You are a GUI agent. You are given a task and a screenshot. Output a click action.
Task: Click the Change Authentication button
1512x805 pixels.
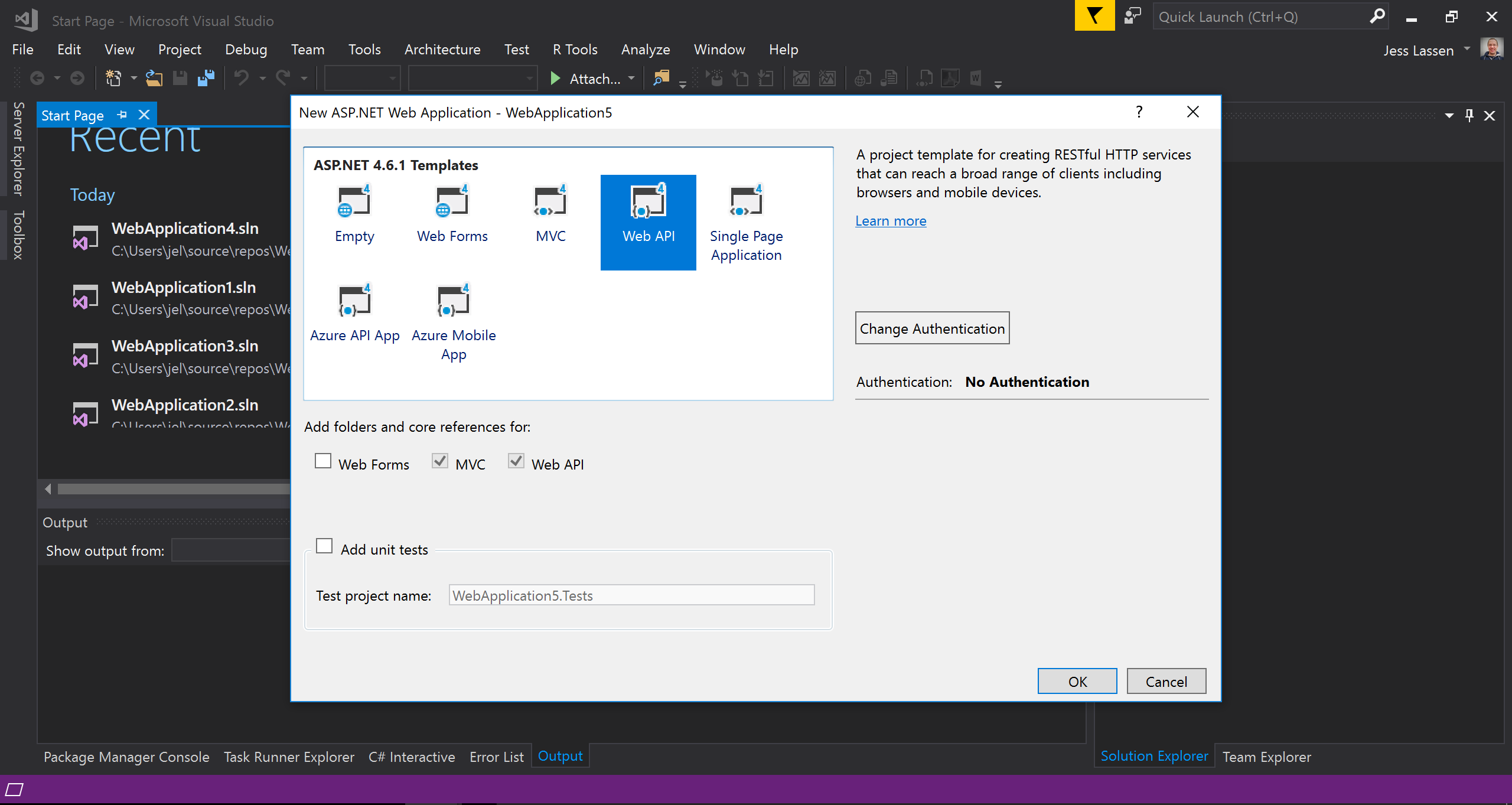point(932,328)
